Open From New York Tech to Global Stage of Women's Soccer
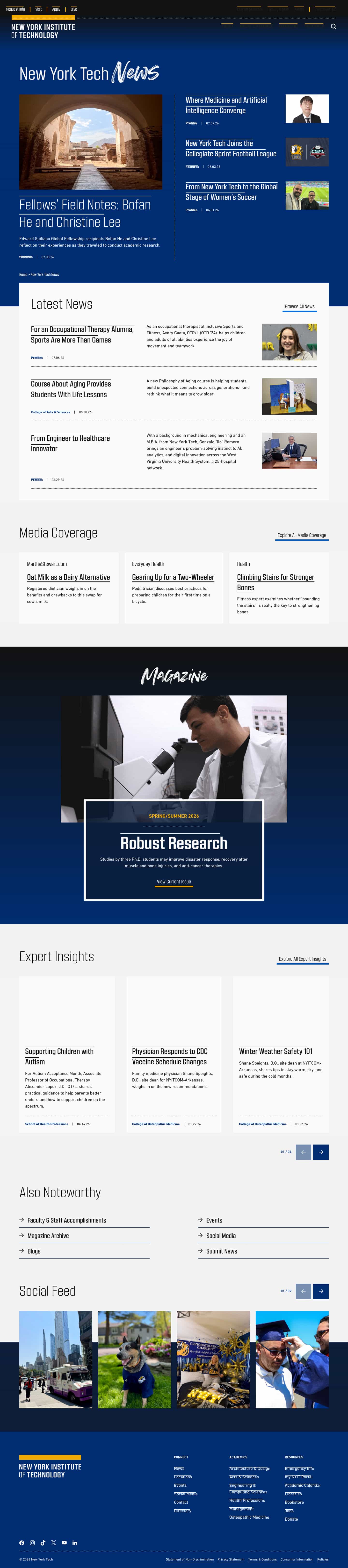This screenshot has height=1568, width=348. tap(232, 192)
